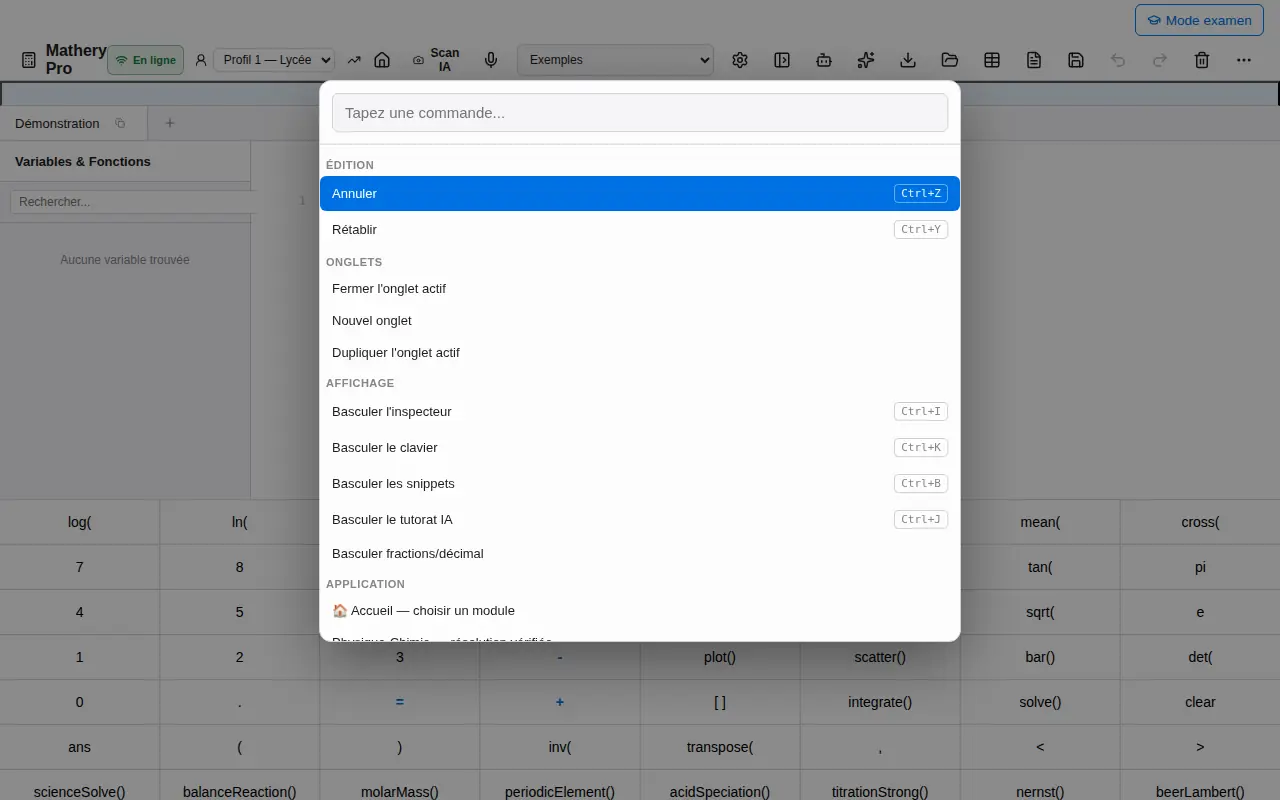The width and height of the screenshot is (1280, 800).
Task: Open the three-dots more menu
Action: pos(1244,60)
